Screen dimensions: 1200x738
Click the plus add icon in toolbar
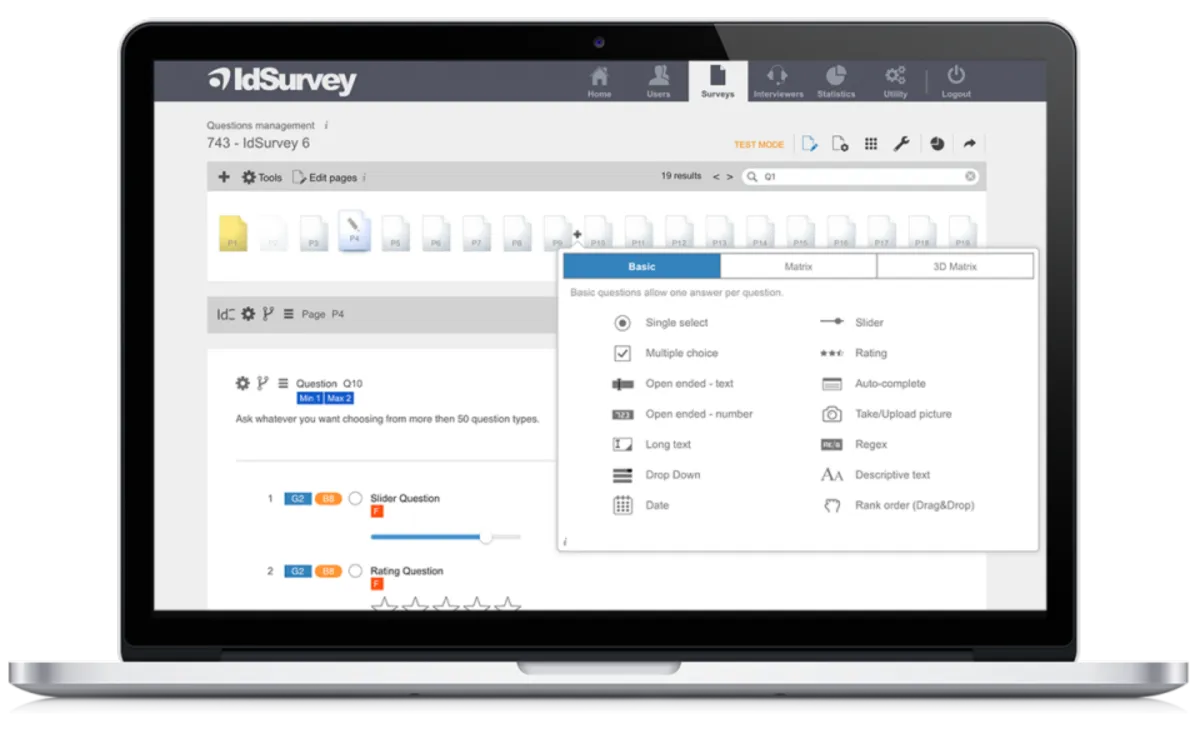coord(224,177)
